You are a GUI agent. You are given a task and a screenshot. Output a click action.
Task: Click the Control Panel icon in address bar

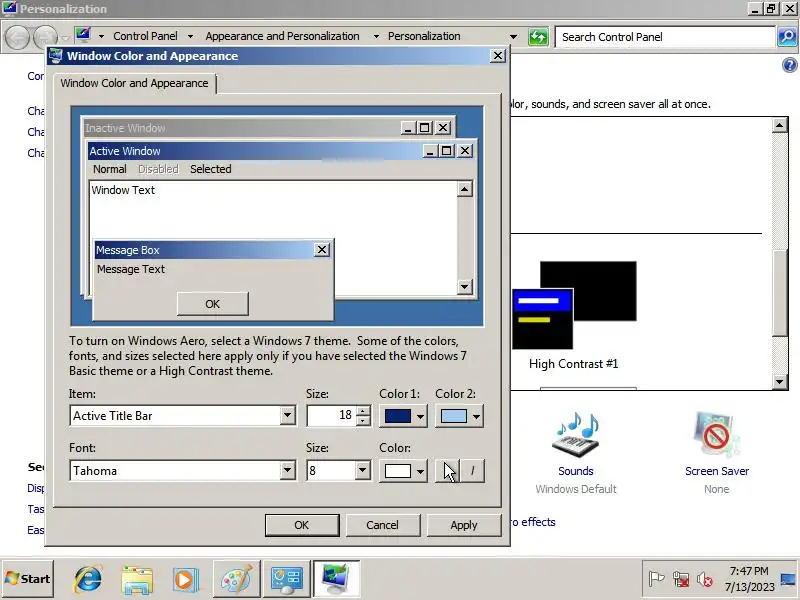click(x=83, y=35)
